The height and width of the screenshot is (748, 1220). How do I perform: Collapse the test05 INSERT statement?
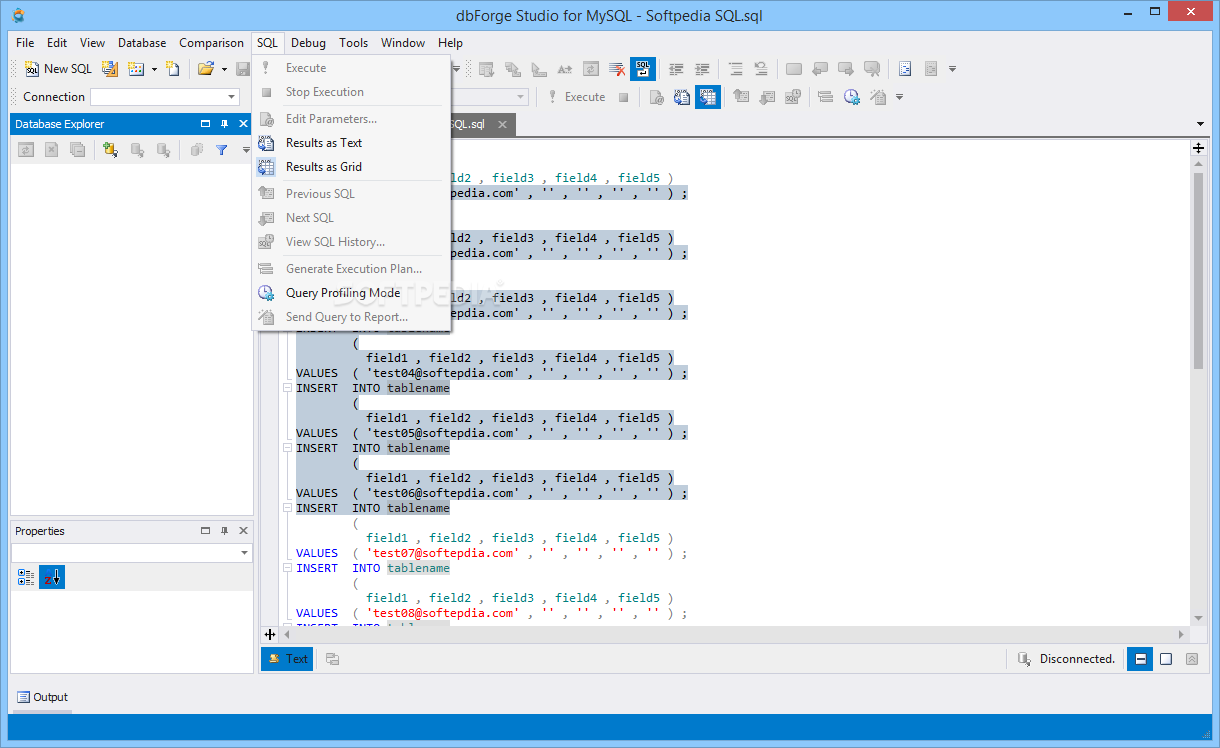coord(287,388)
